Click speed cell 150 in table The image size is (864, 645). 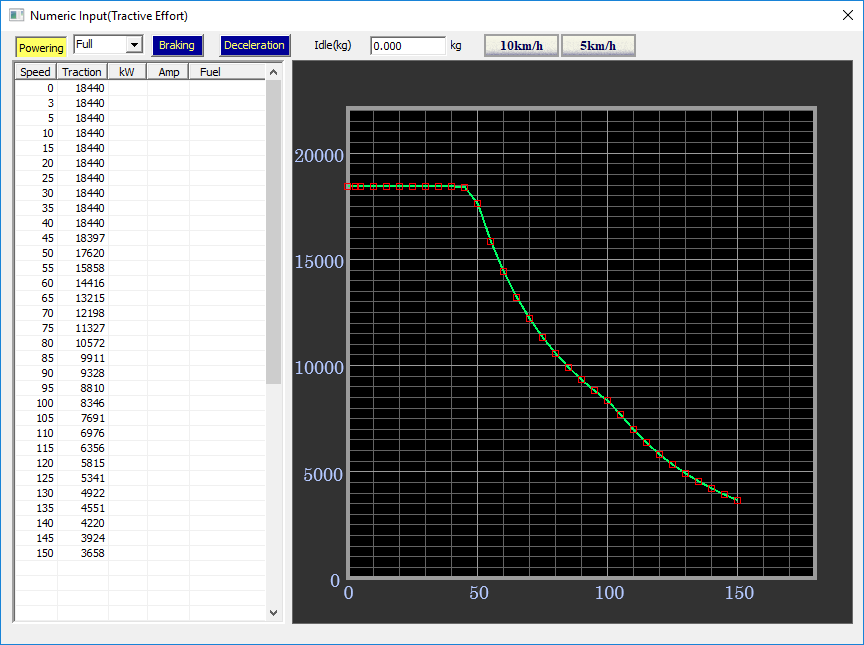[36, 553]
